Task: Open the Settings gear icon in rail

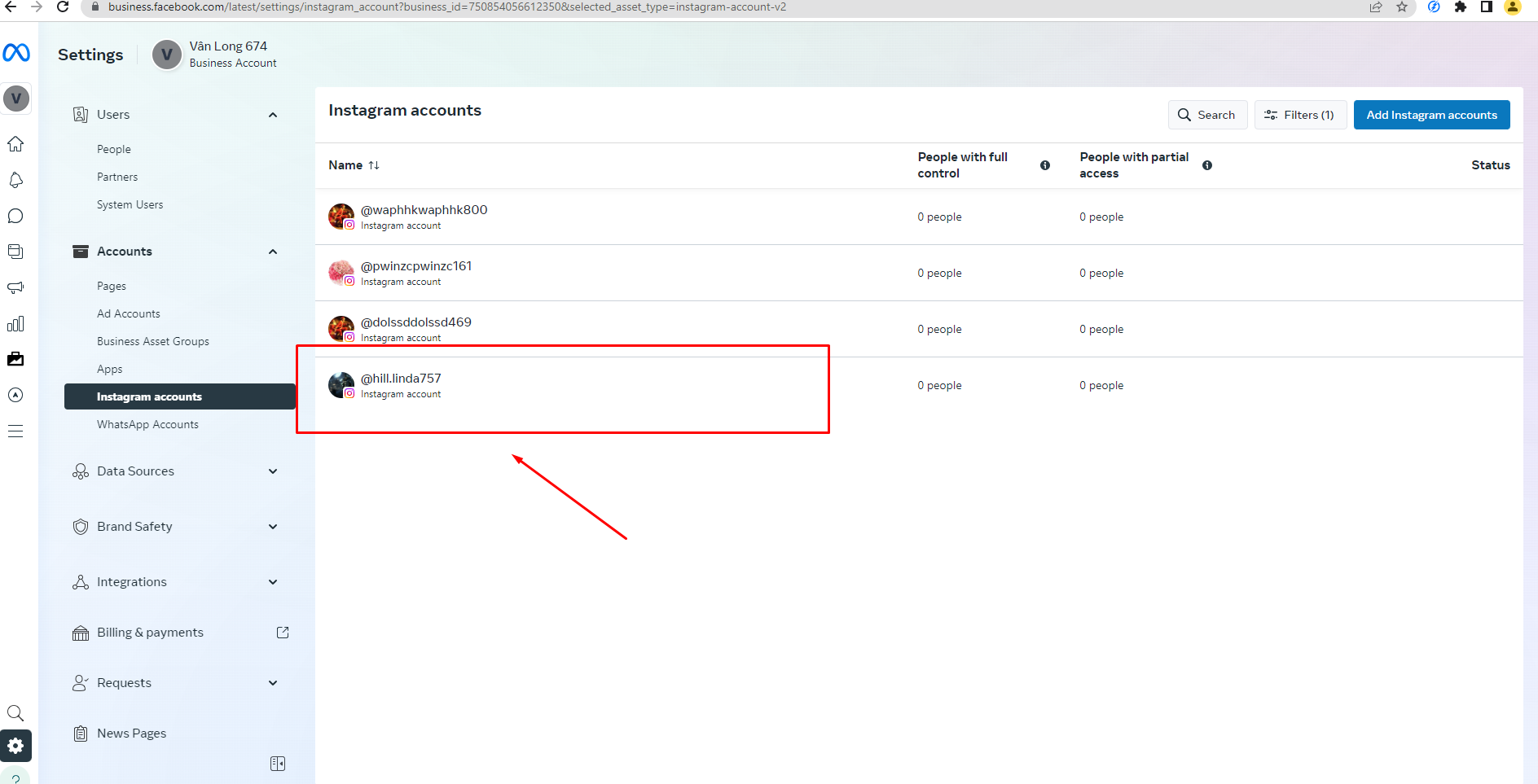Action: tap(15, 746)
